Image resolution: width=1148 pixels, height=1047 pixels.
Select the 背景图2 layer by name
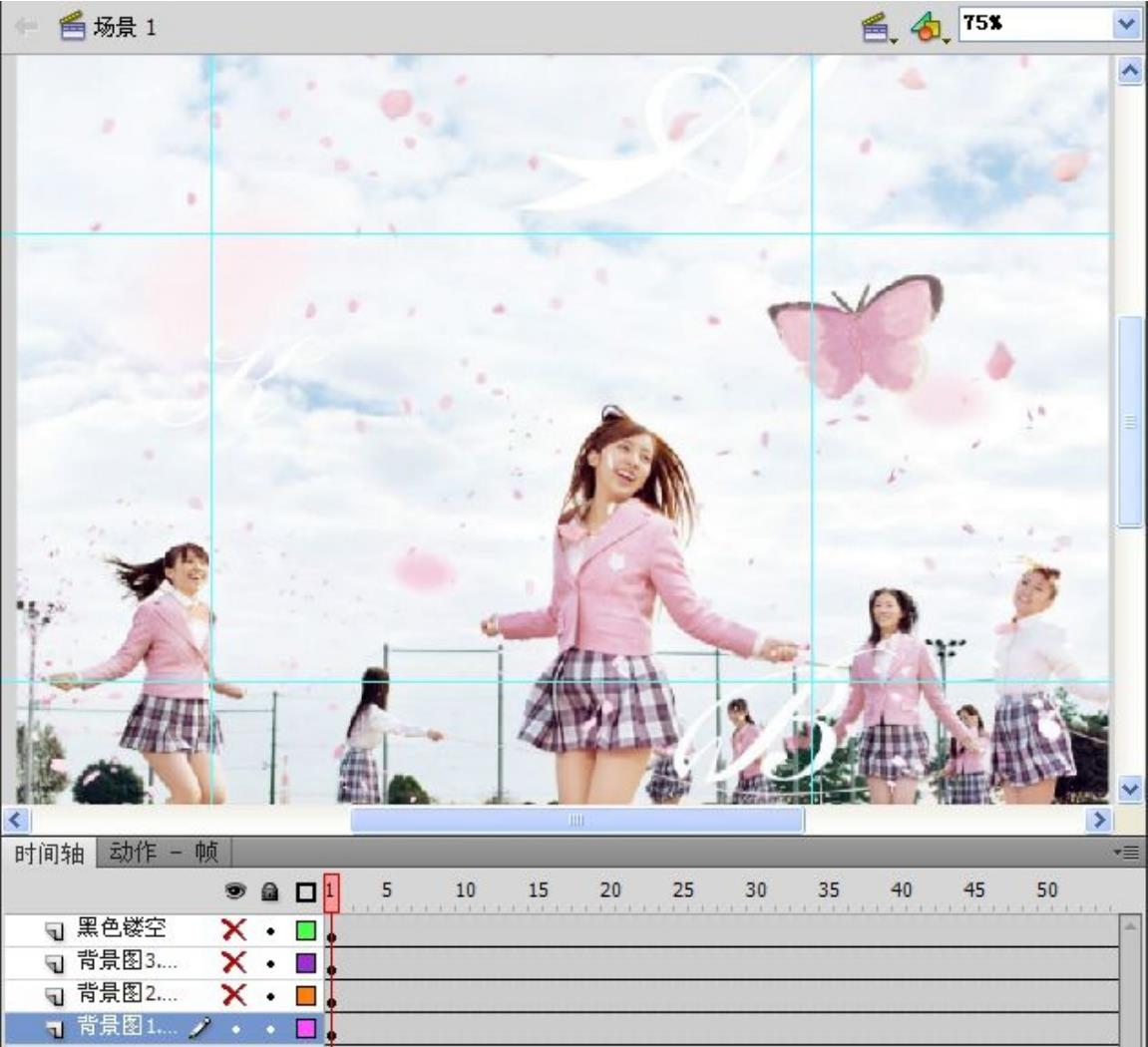tap(128, 995)
